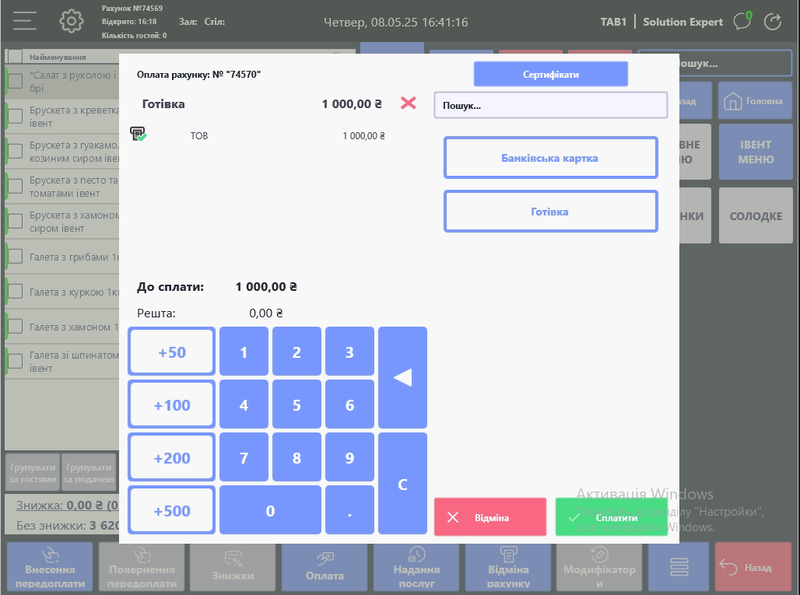Remove the Готівка payment with red X
800x595 pixels.
pyautogui.click(x=408, y=103)
